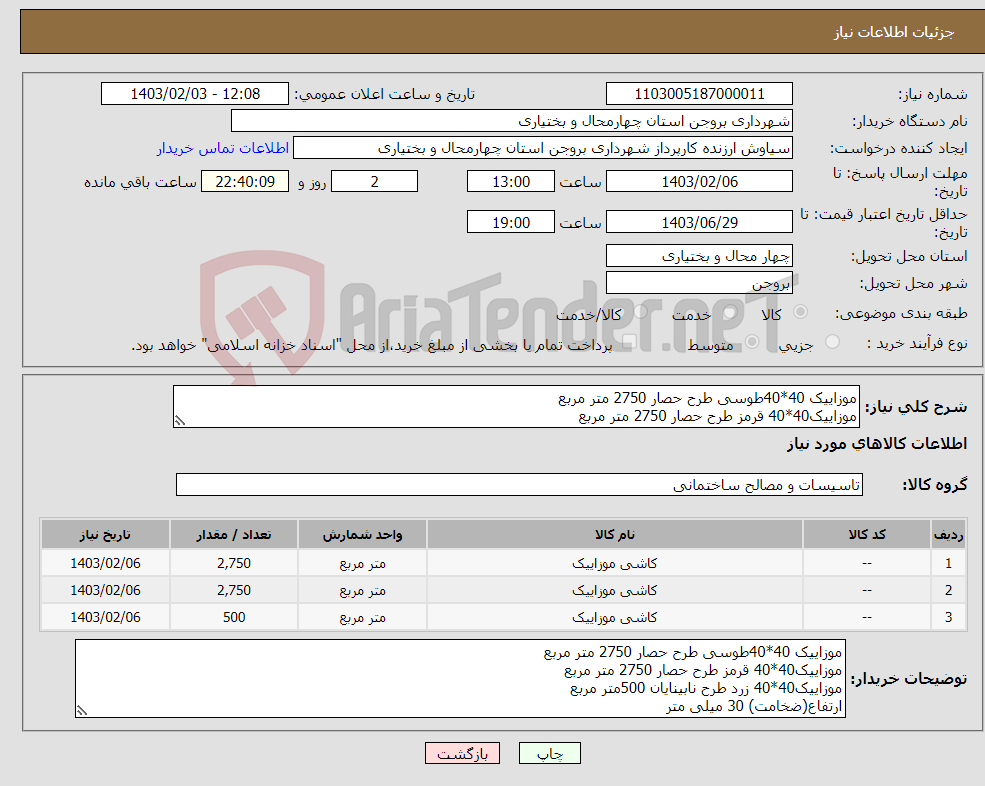Click the announcement date field 1403/02/03 - 12:08
This screenshot has width=985, height=786.
pos(195,94)
